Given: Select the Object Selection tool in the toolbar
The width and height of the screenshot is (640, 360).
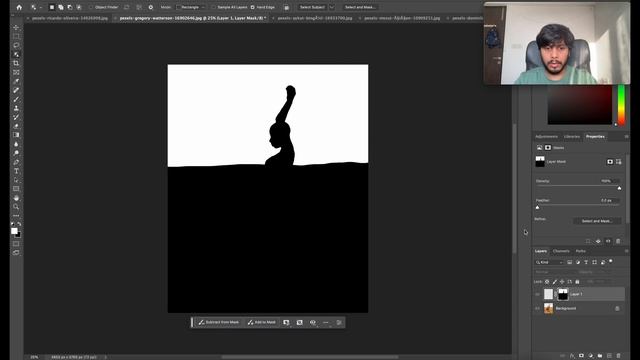Looking at the screenshot, I should click(16, 54).
